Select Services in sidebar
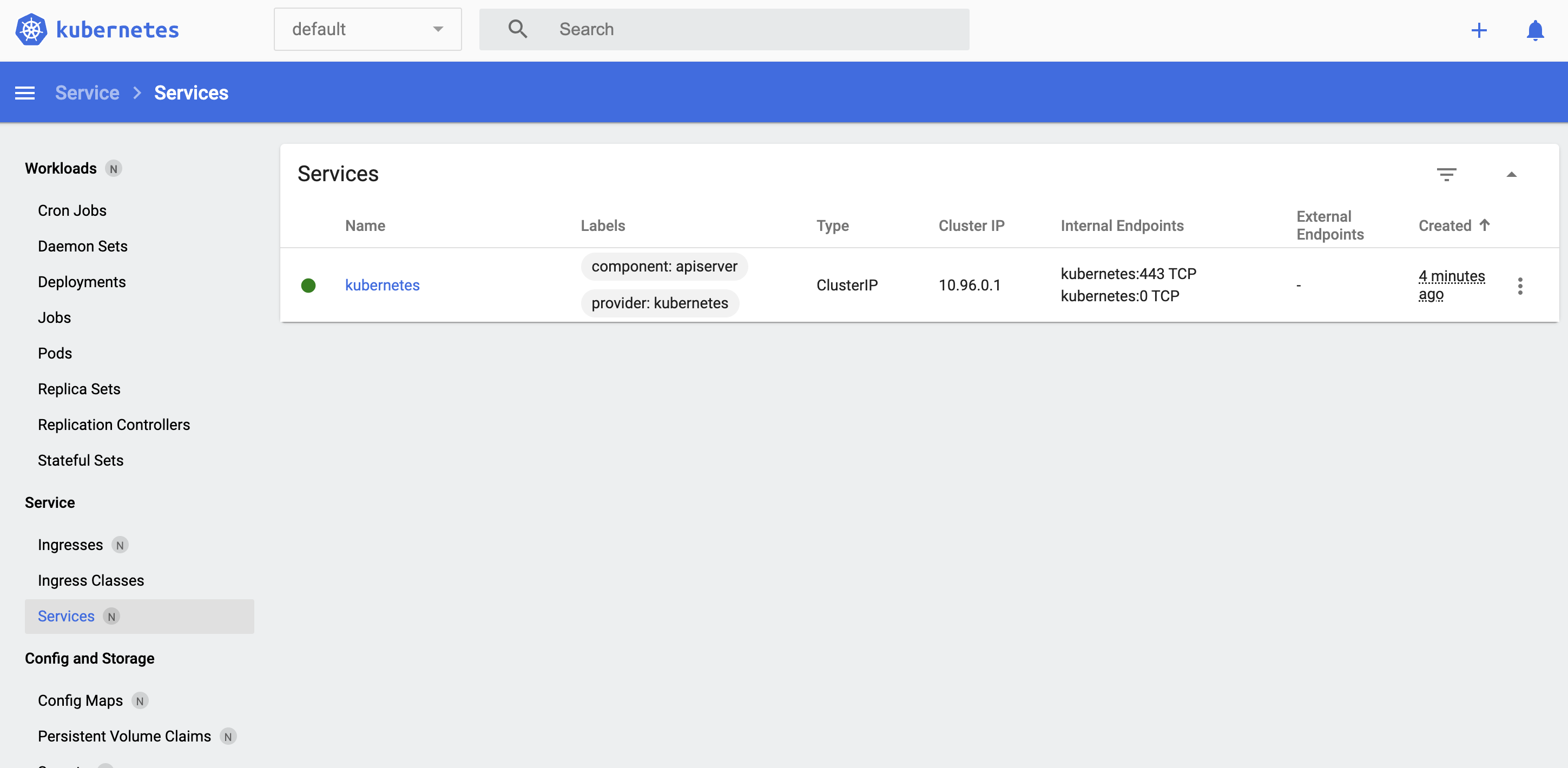This screenshot has width=1568, height=768. coord(140,617)
